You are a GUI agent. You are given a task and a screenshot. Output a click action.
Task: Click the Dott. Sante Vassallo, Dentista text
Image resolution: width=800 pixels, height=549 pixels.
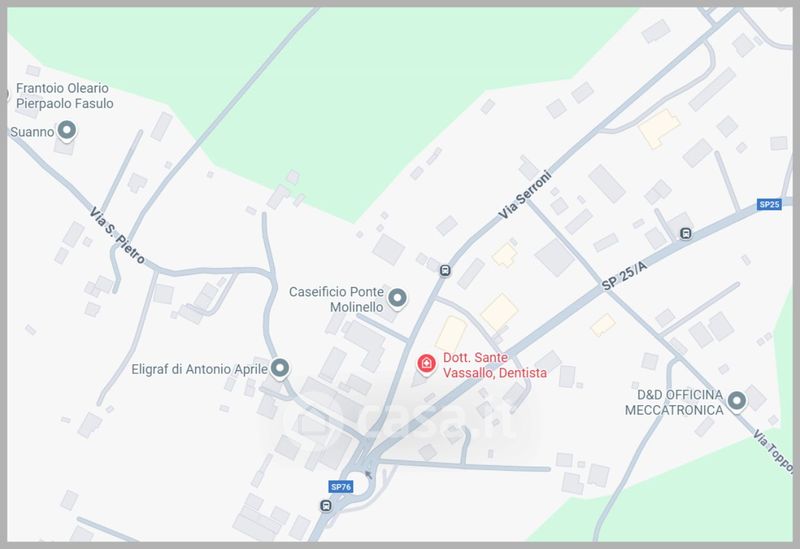click(494, 365)
